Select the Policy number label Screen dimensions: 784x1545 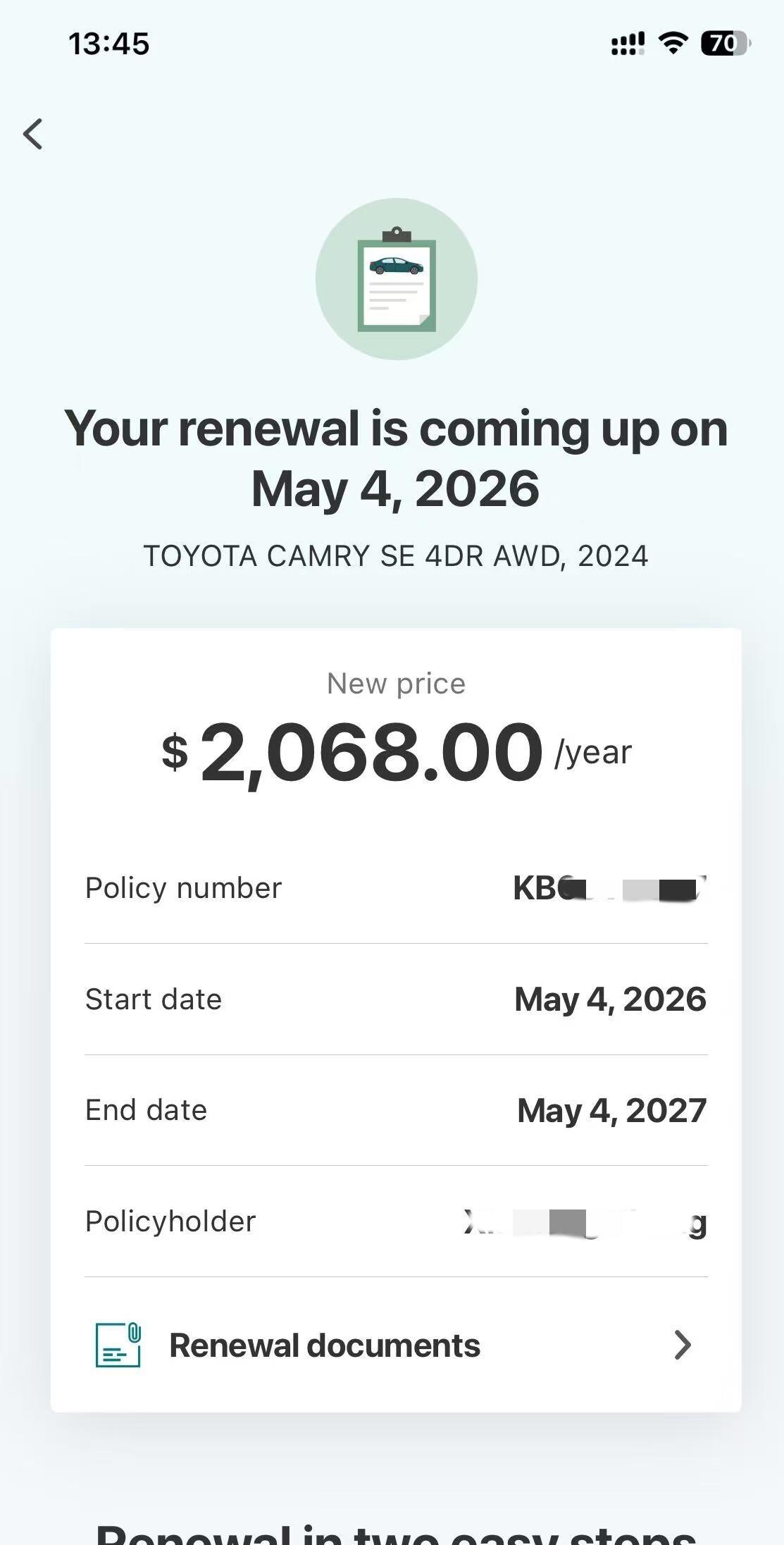[x=183, y=888]
